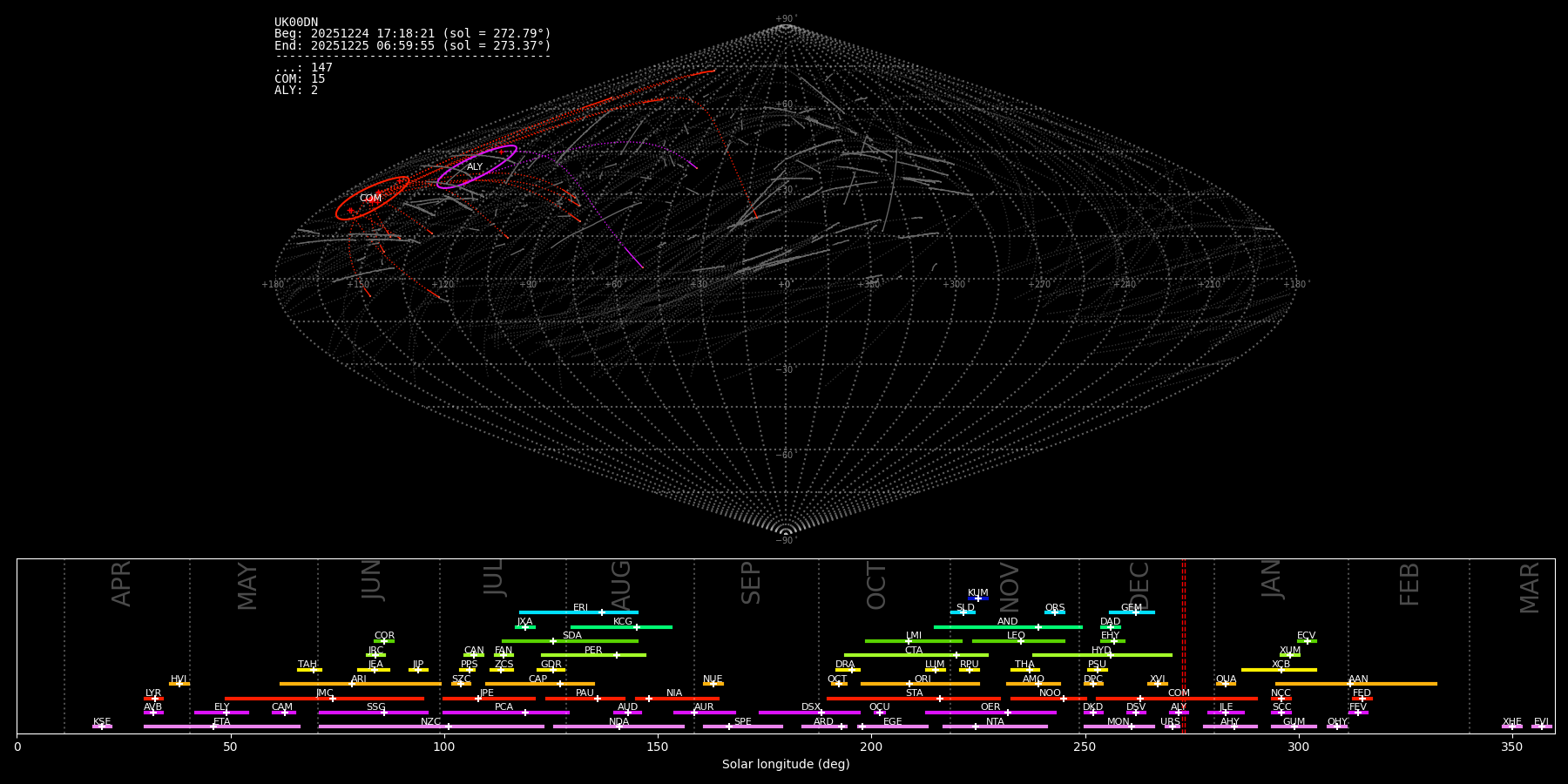
Task: Click the ETA shower label
Action: 222,722
